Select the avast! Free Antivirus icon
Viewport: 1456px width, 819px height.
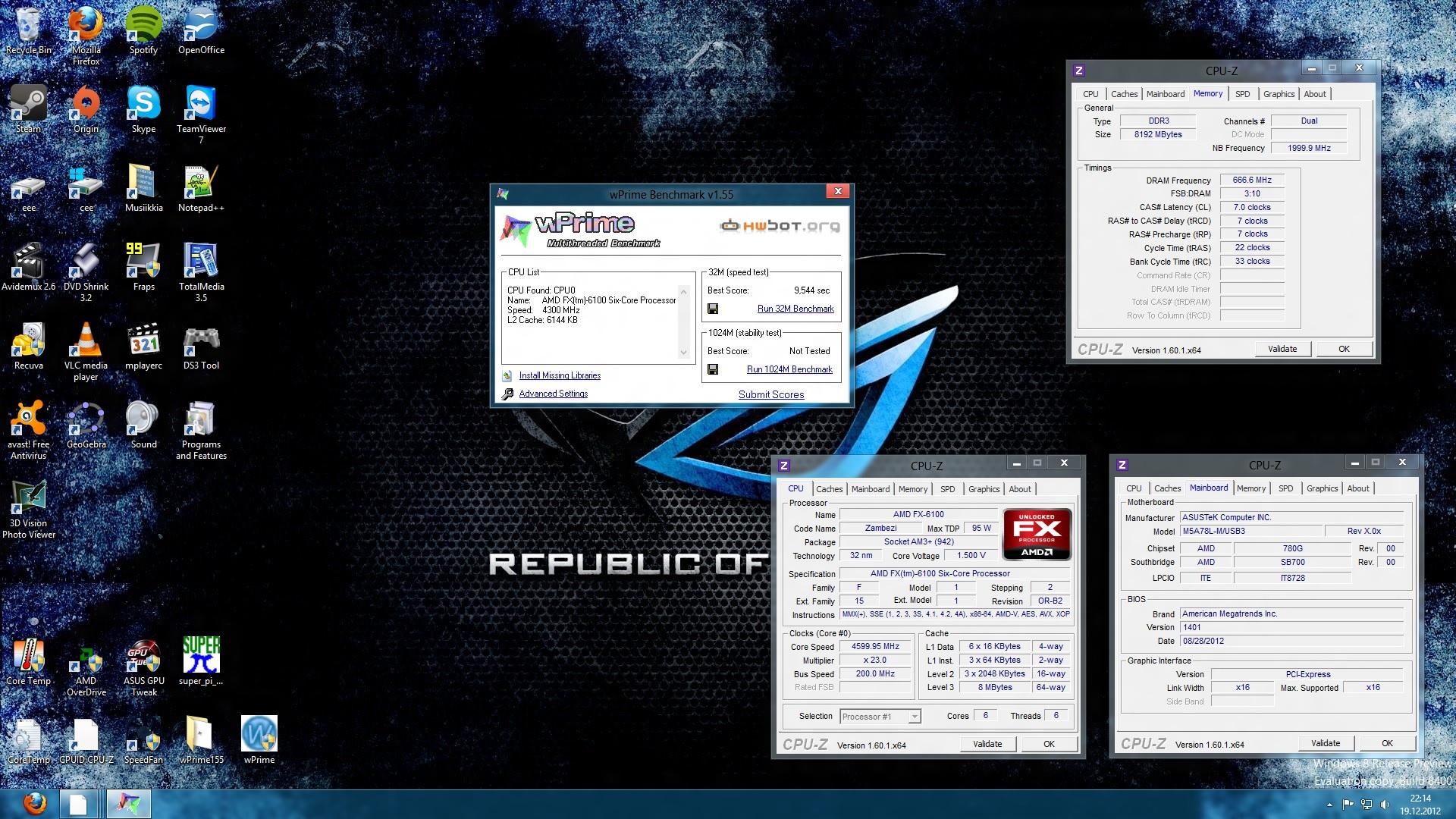[x=29, y=430]
